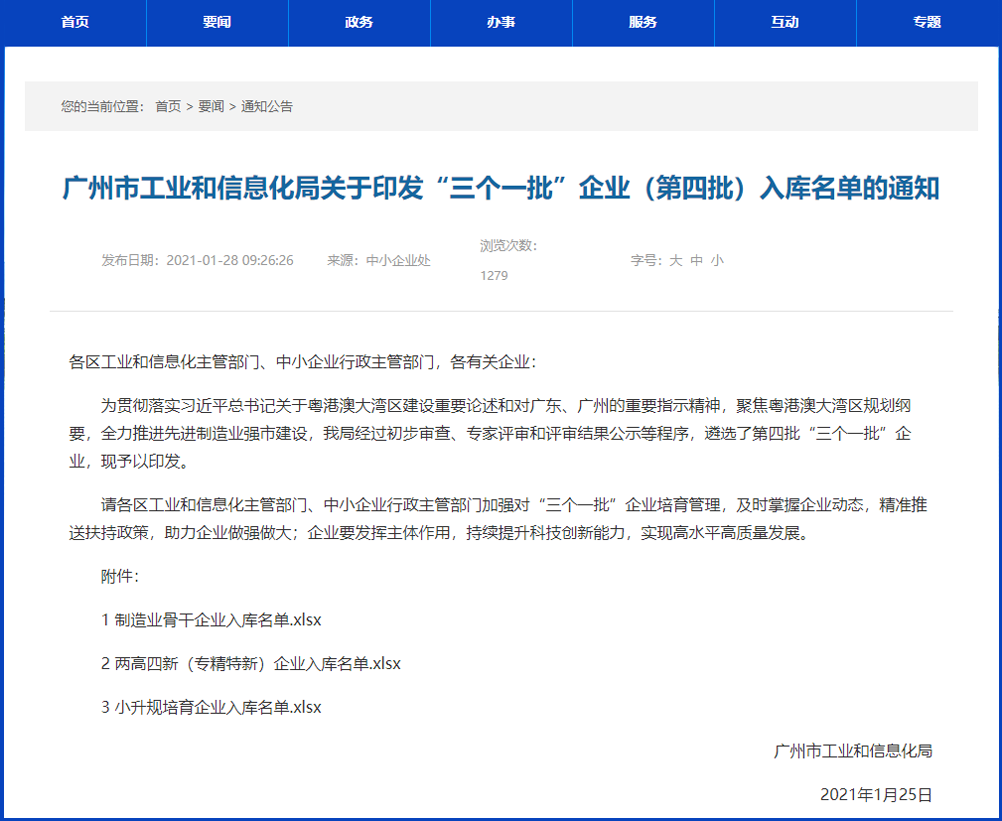Open the 互动 navigation tab
This screenshot has width=1002, height=821.
click(785, 22)
